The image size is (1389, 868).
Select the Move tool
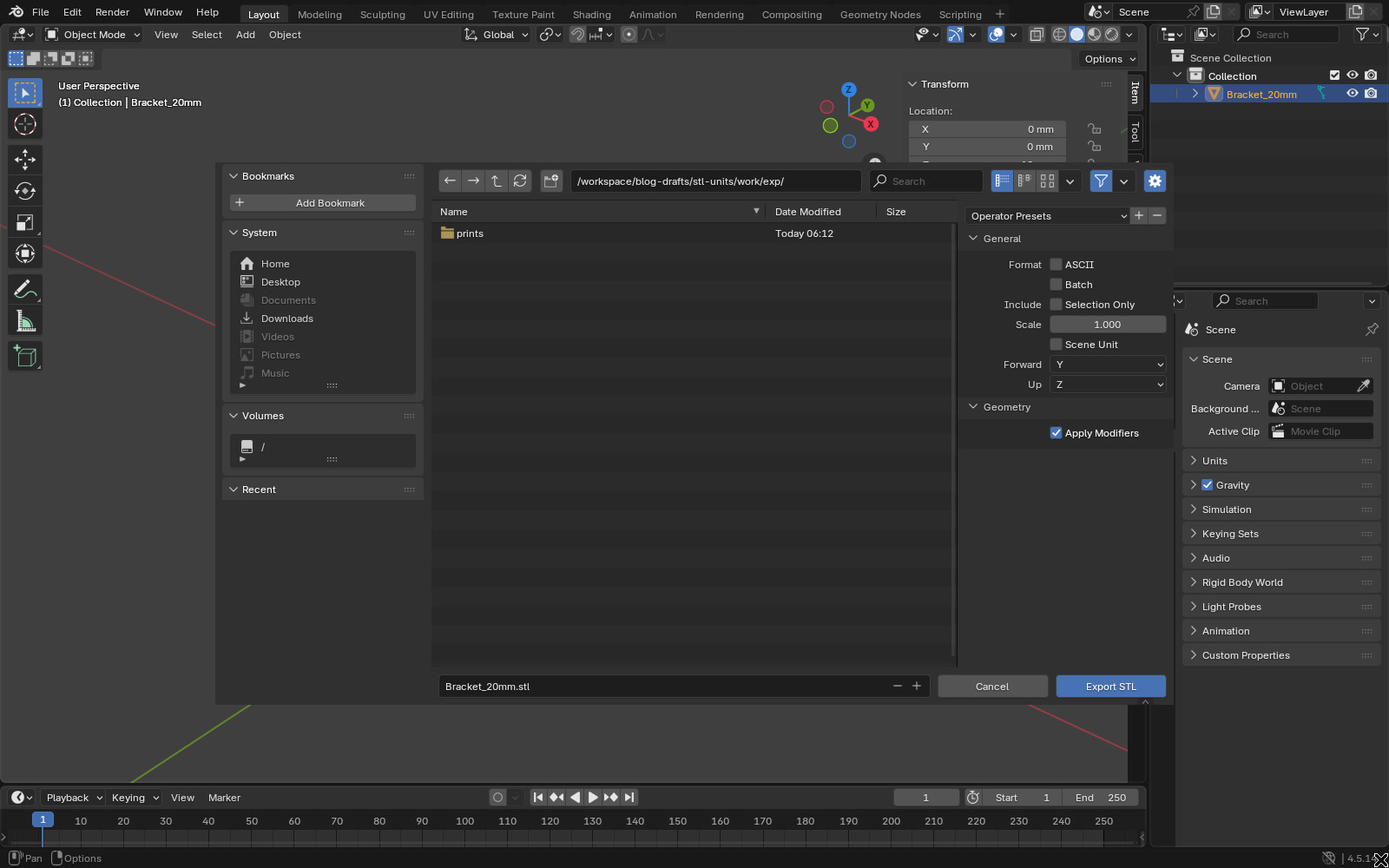[x=25, y=159]
